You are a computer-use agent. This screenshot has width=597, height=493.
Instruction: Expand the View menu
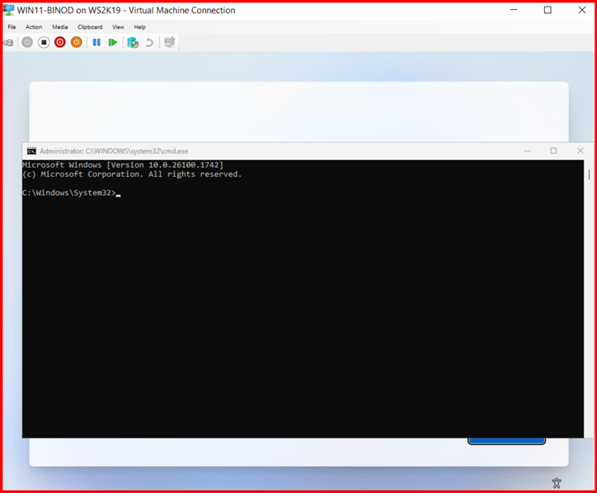point(118,27)
